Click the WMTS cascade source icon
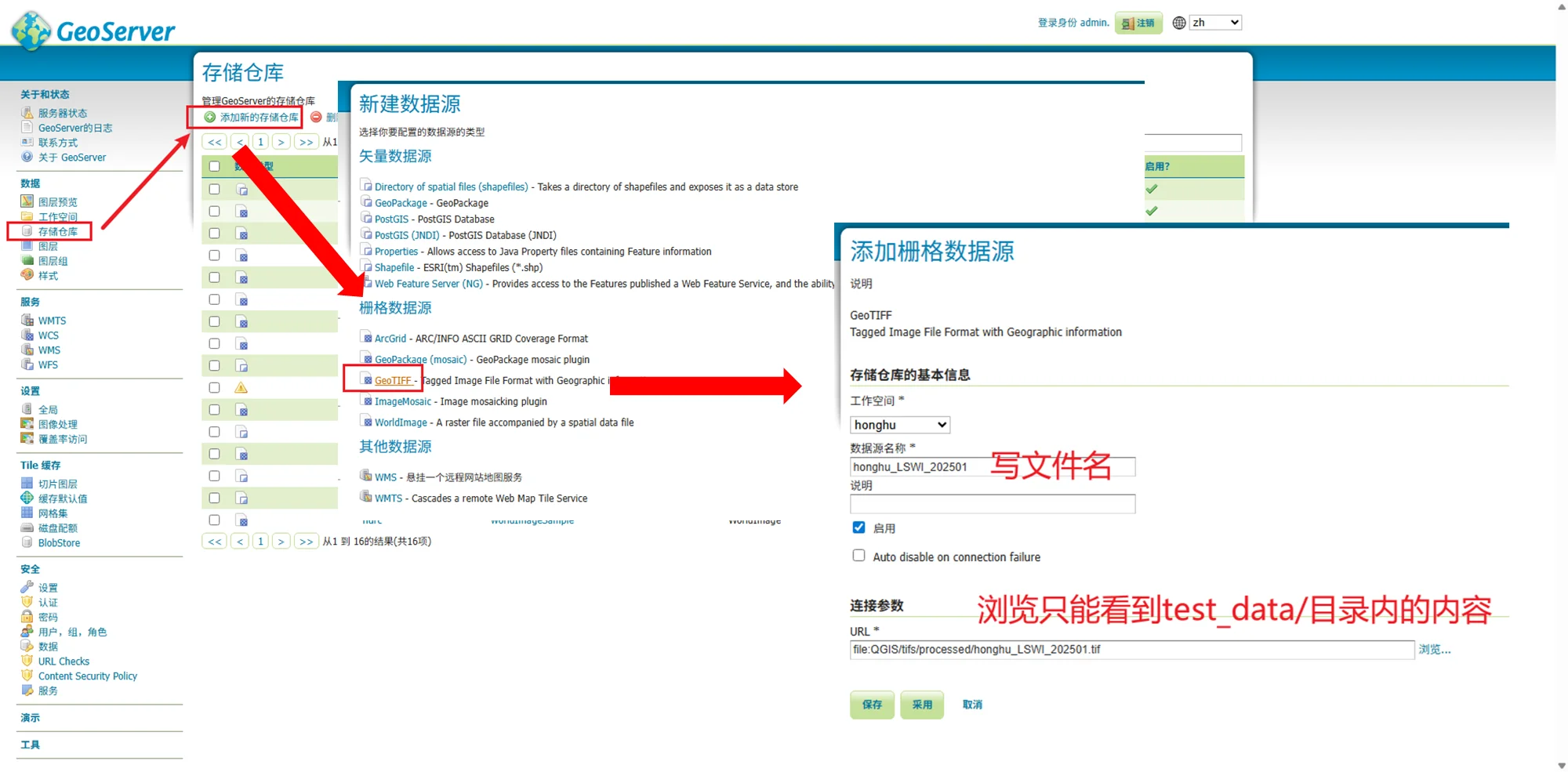 point(366,497)
